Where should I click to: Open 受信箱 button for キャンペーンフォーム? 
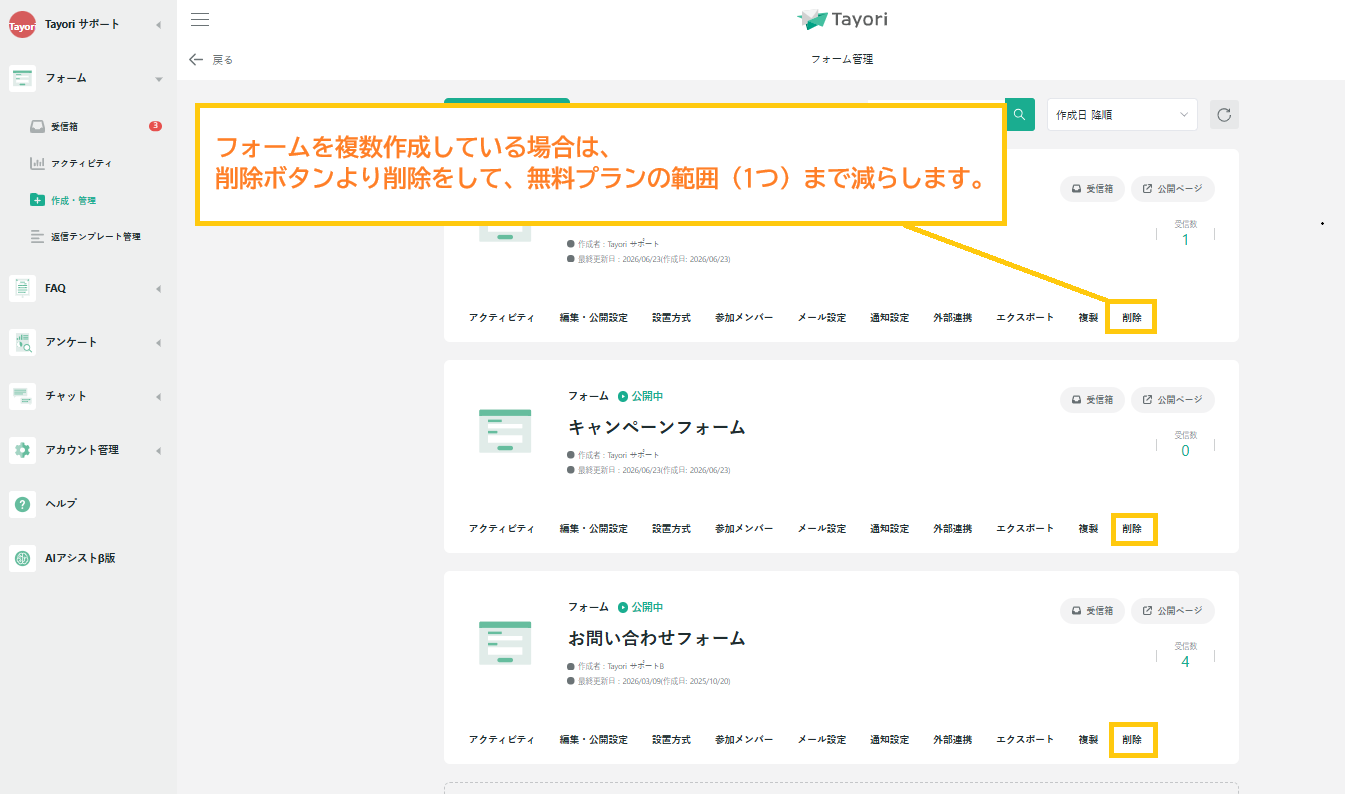(x=1092, y=400)
